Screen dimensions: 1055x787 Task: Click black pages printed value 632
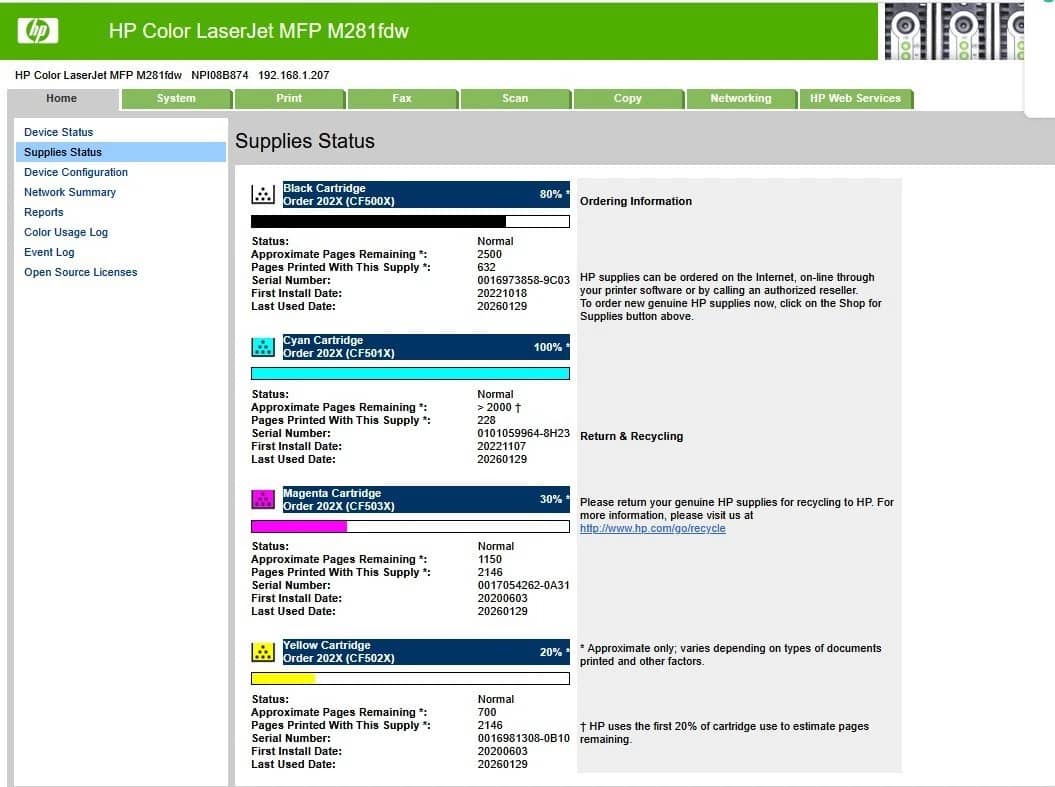pos(486,267)
